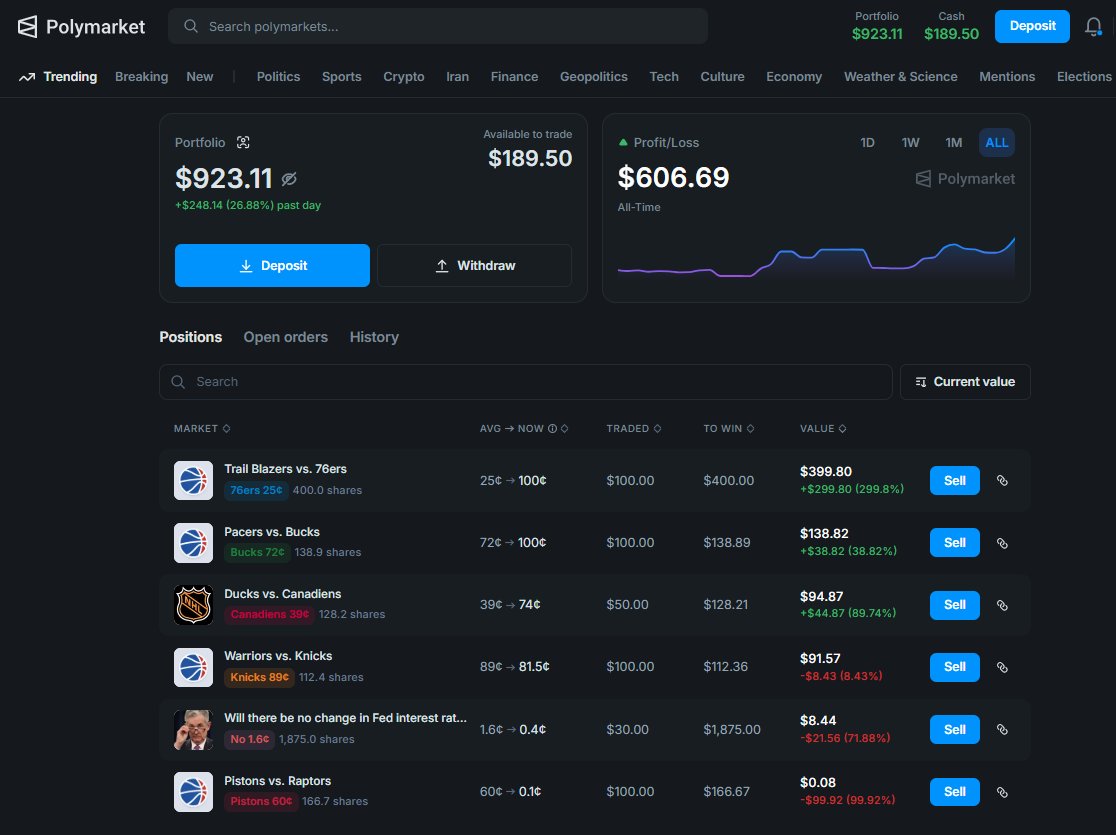
Task: Open the Crypto category
Action: tap(404, 77)
